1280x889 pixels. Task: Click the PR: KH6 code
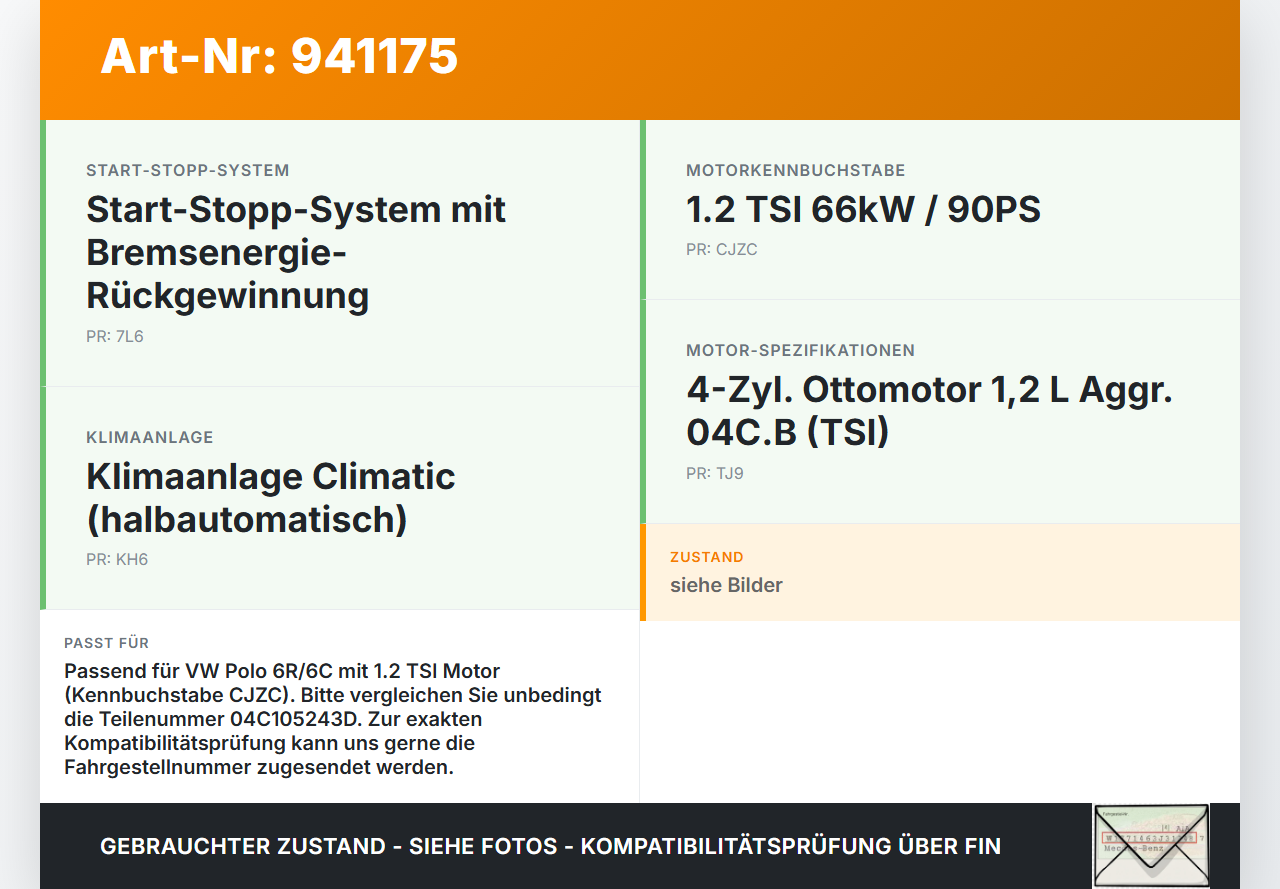tap(117, 560)
